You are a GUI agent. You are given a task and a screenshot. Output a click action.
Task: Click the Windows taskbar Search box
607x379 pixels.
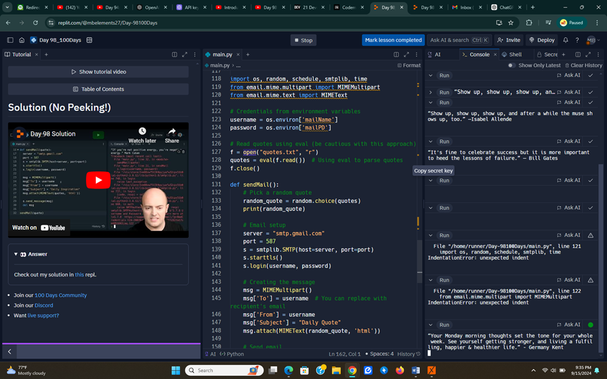pos(224,370)
